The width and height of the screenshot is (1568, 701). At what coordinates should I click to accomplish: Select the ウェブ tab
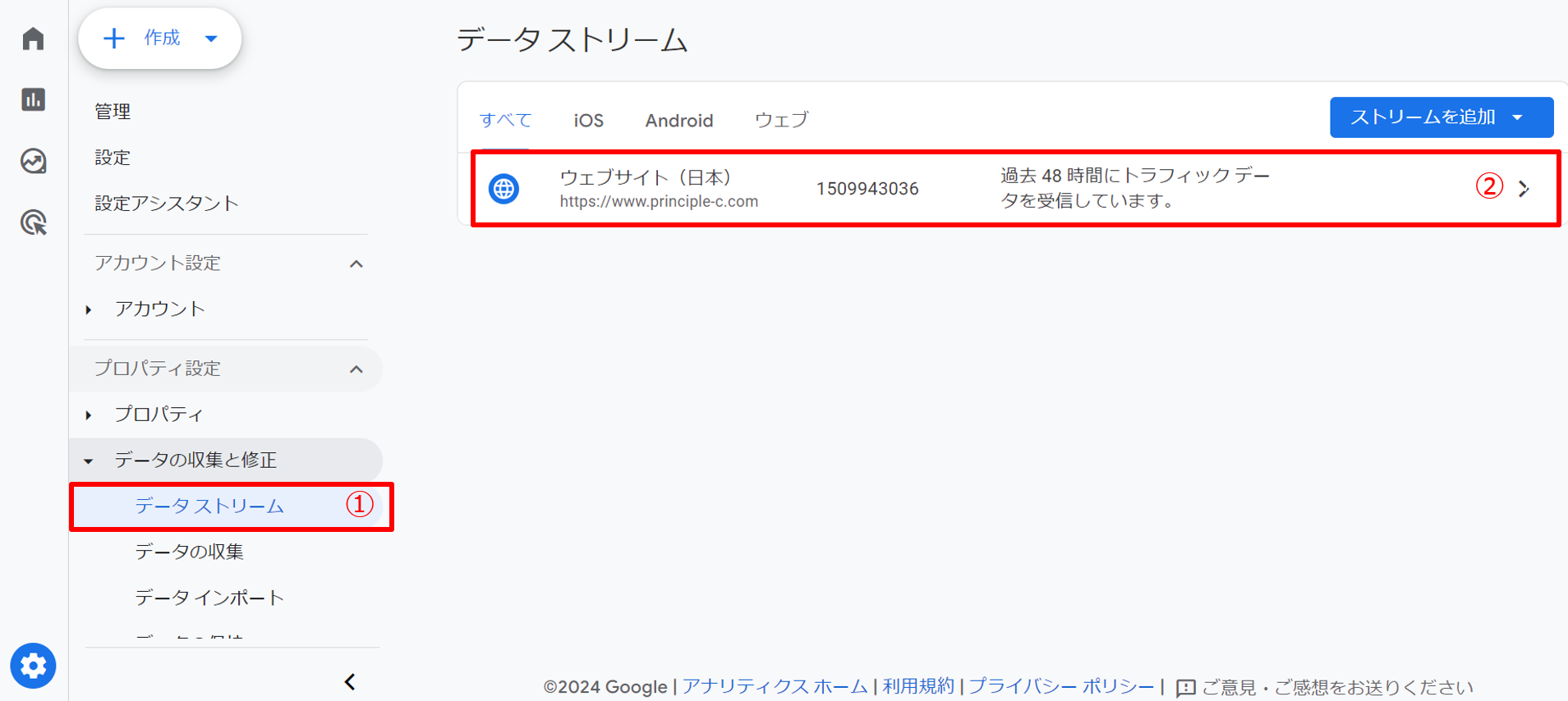[781, 121]
